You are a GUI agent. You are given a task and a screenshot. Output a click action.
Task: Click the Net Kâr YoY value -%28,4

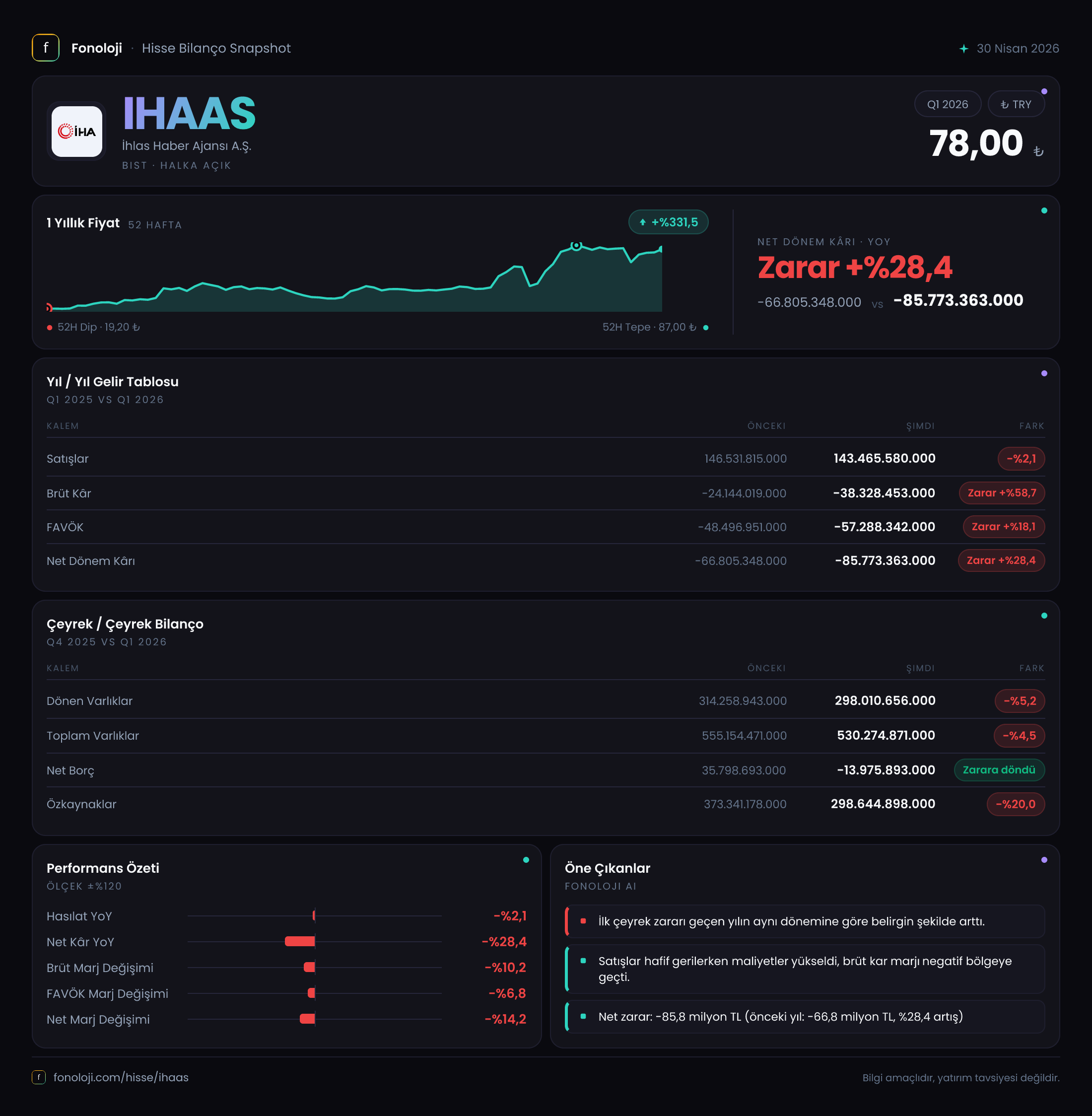504,942
